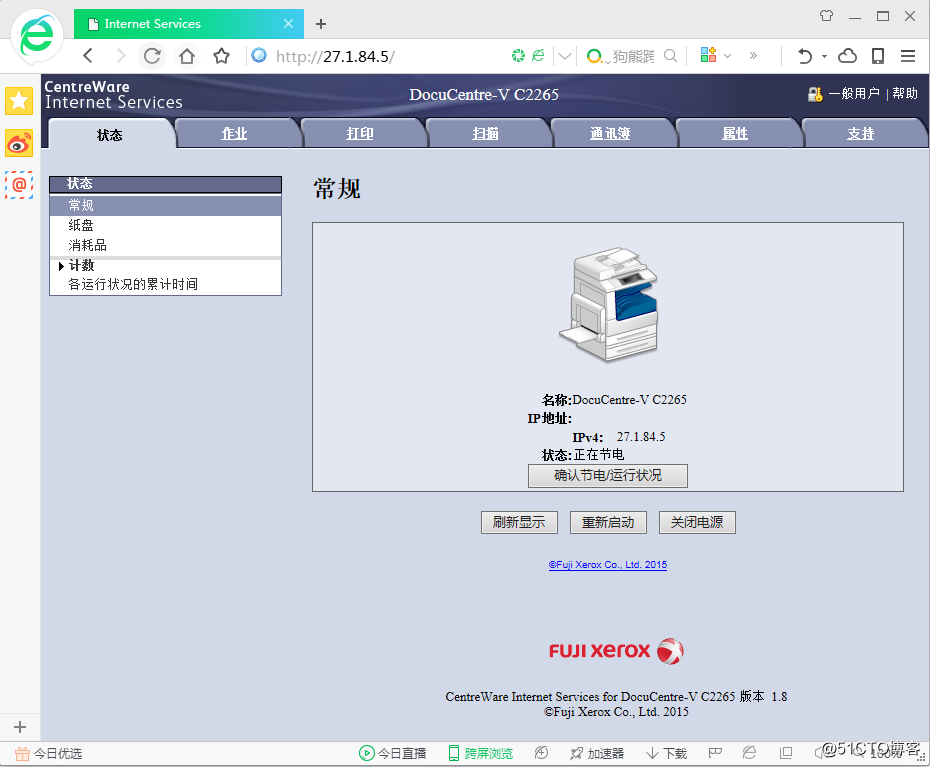Switch to the 扫描 tab
This screenshot has height=767, width=930.
(x=485, y=133)
